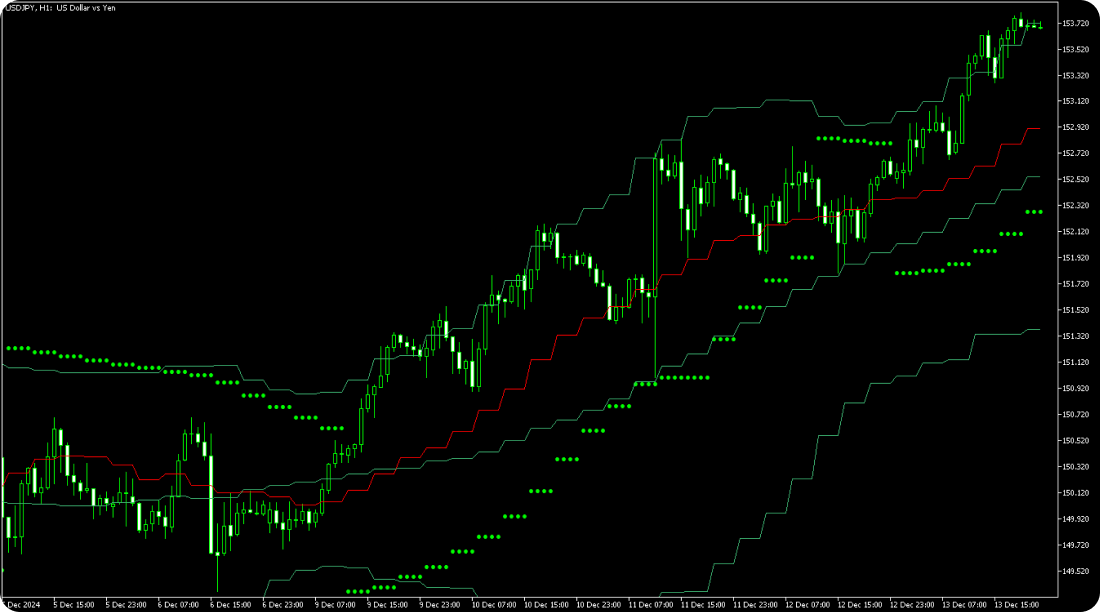Click the 150.920 price axis label
This screenshot has width=1100, height=612.
coord(1075,388)
